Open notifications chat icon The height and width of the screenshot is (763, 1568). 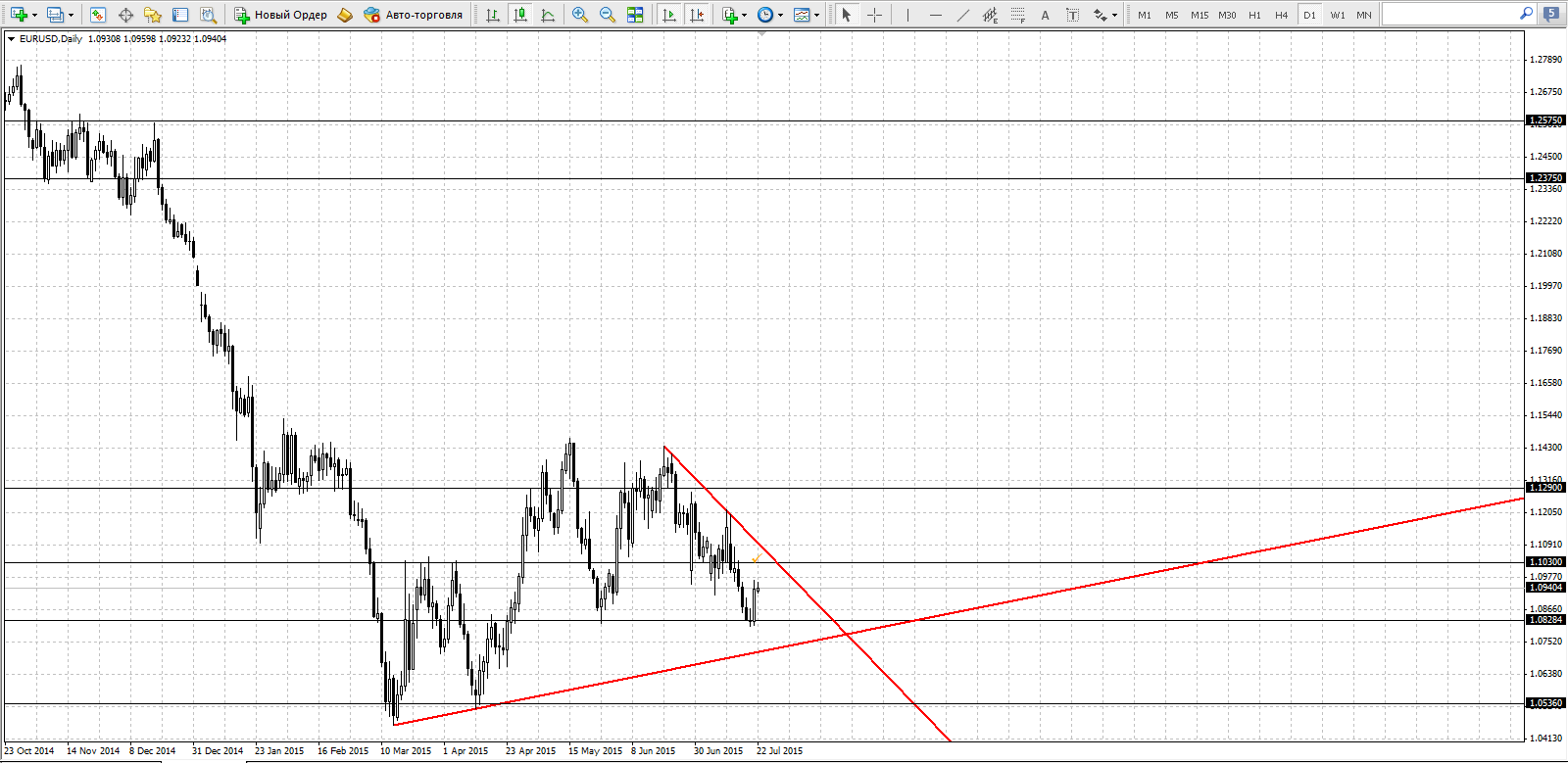tap(1551, 14)
